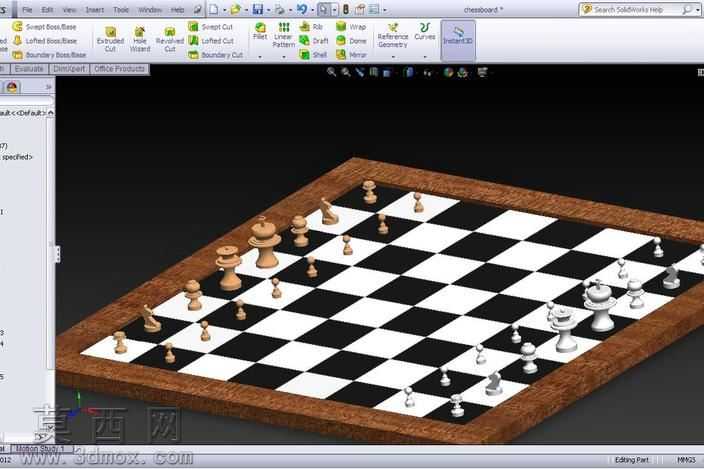Viewport: 704px width, 469px height.
Task: Save the chessboard document
Action: pyautogui.click(x=258, y=9)
